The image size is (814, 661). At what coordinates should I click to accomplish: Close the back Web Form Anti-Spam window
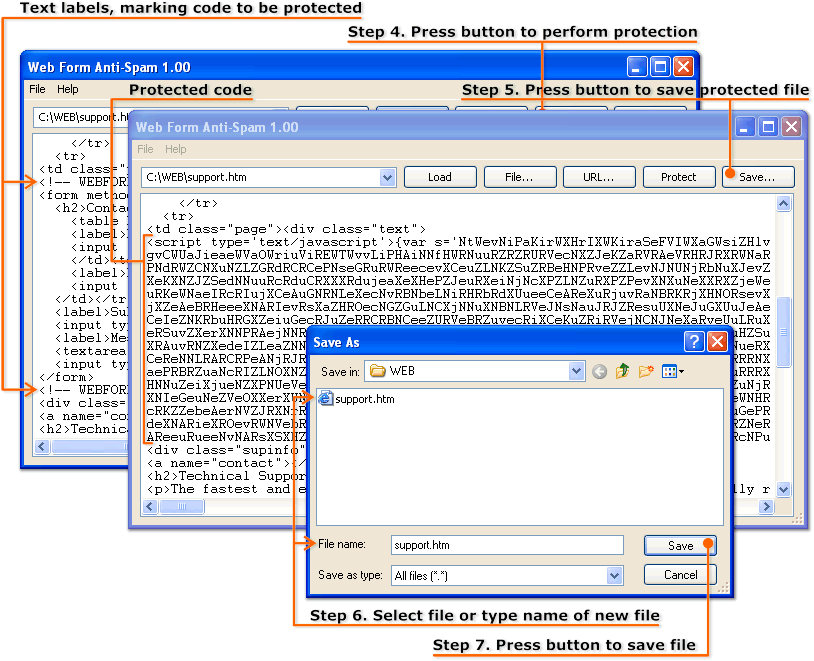pyautogui.click(x=684, y=66)
